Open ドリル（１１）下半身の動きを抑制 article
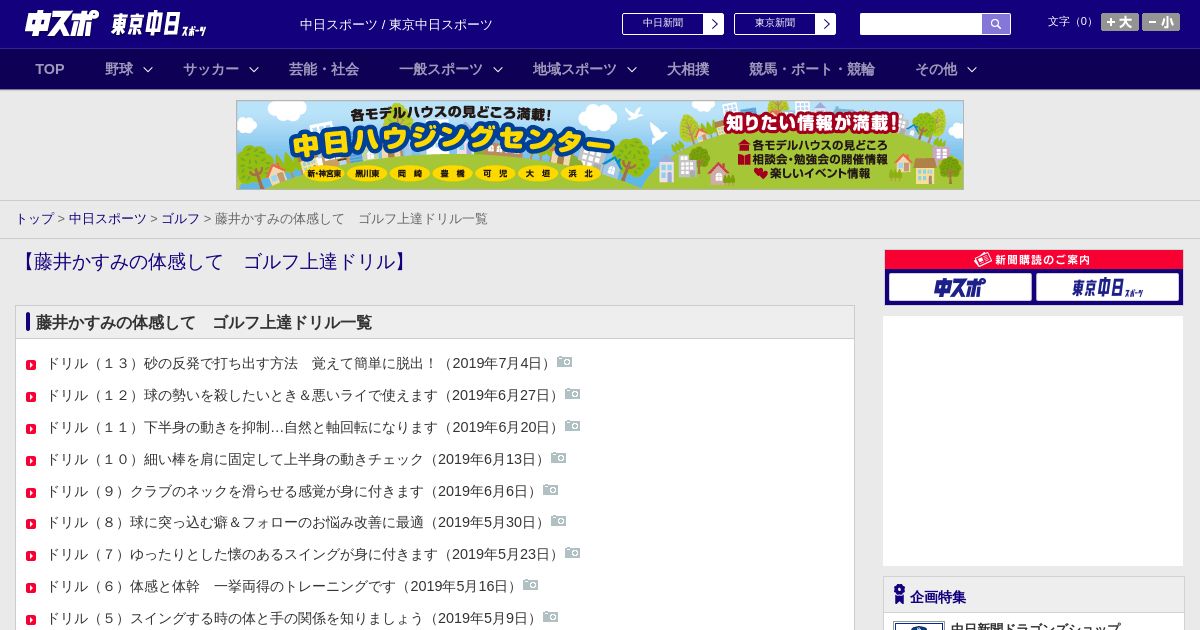The width and height of the screenshot is (1200, 630). (304, 427)
